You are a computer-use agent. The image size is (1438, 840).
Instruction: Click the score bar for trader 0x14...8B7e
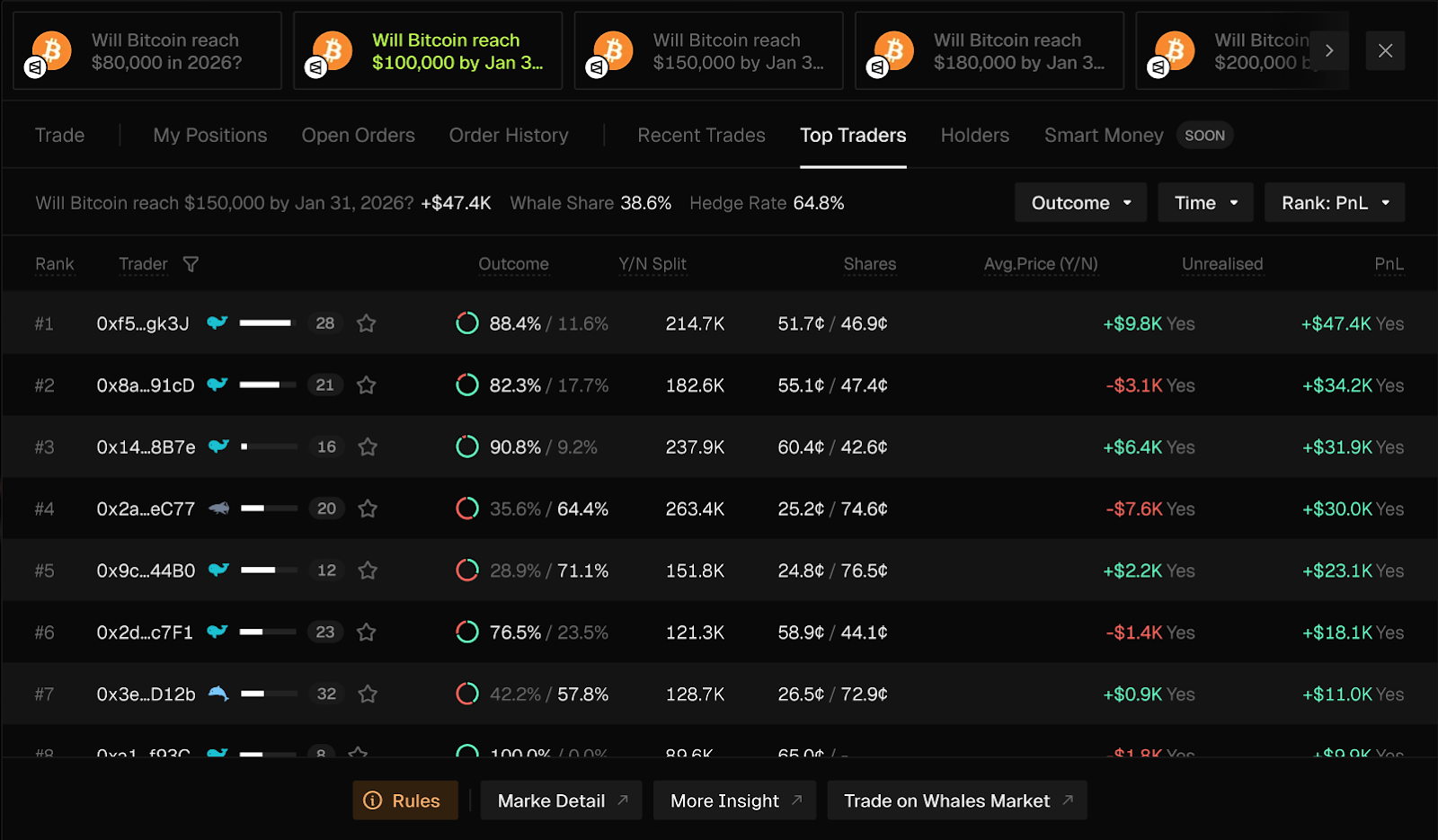pos(269,447)
